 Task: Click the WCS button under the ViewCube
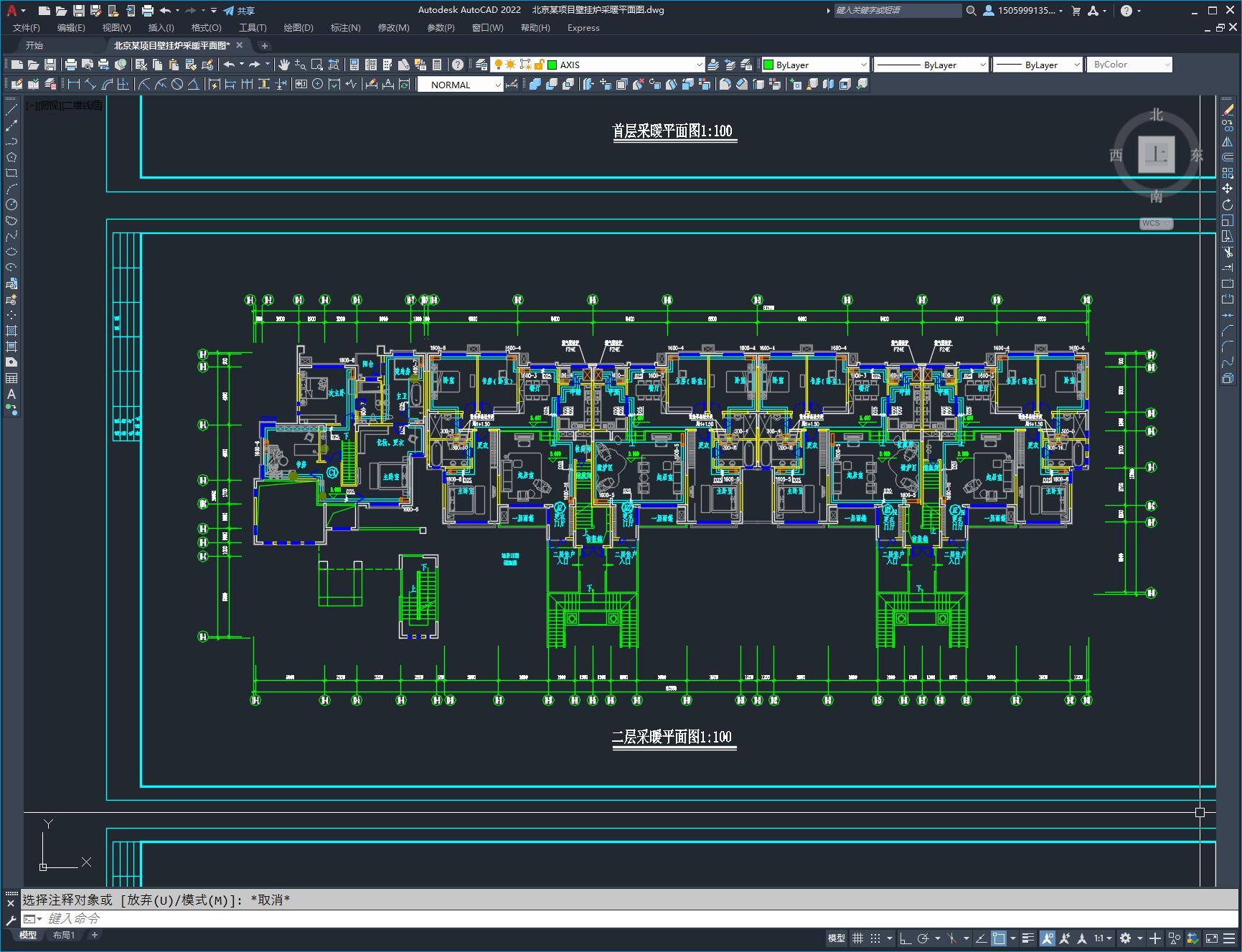(x=1156, y=223)
